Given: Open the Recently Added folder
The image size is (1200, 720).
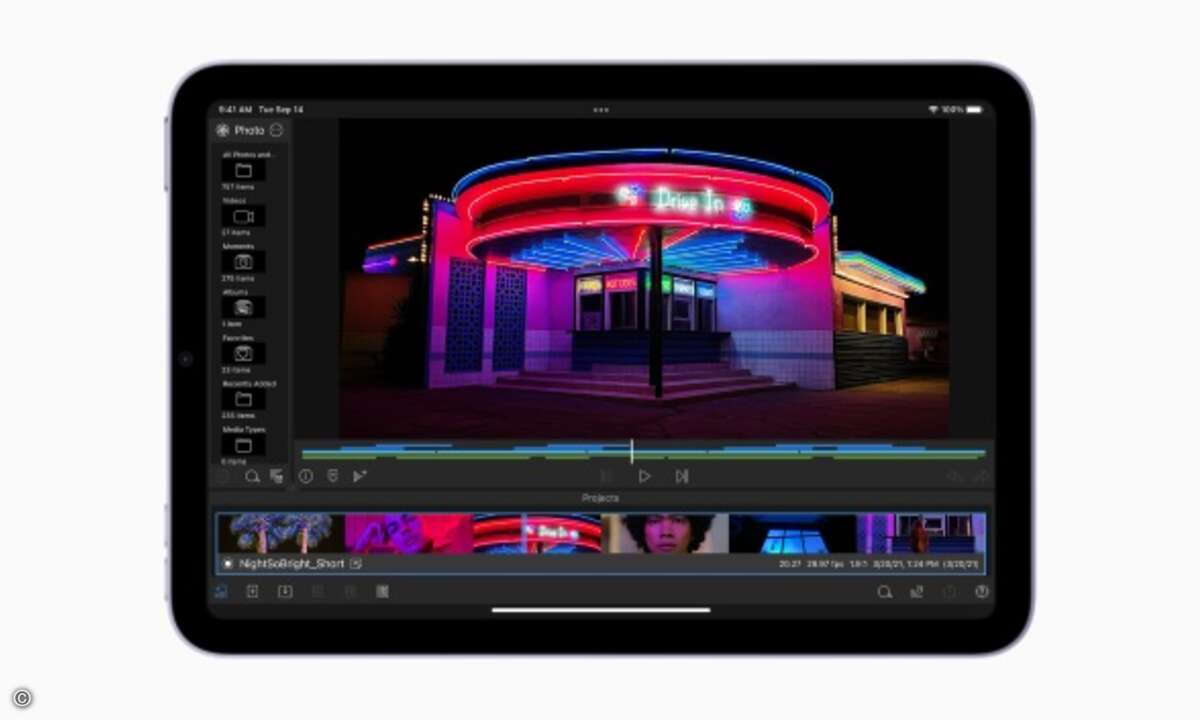Looking at the screenshot, I should (x=243, y=400).
